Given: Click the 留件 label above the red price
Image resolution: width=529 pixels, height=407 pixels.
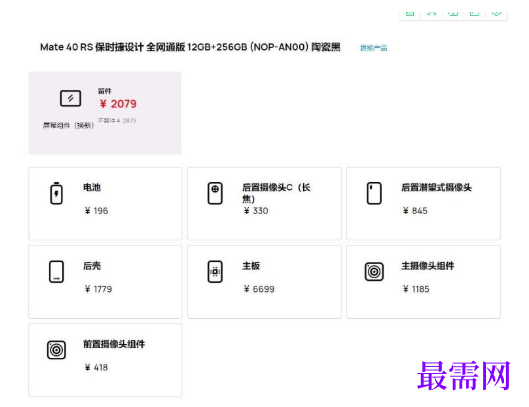Looking at the screenshot, I should (105, 91).
